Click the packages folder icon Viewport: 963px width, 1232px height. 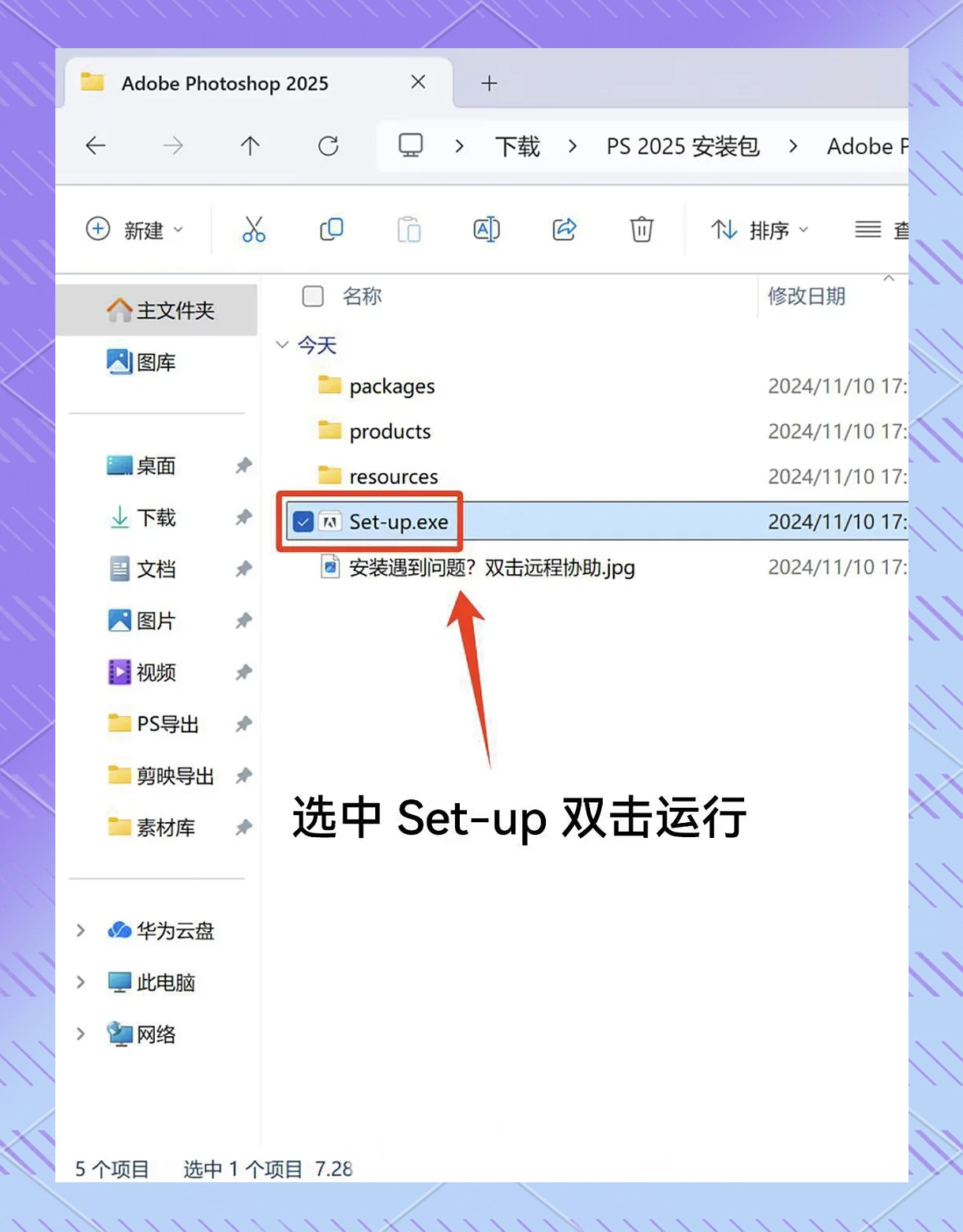tap(329, 385)
